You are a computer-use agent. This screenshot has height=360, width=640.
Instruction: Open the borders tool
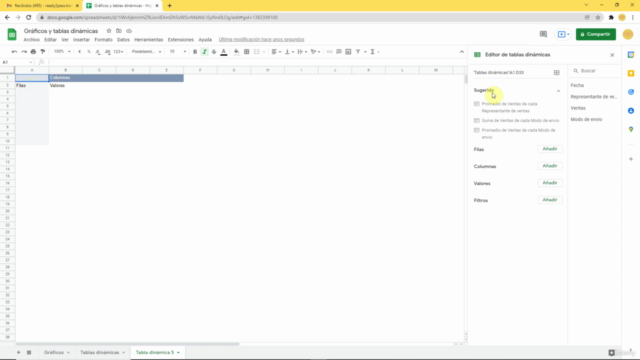pyautogui.click(x=247, y=52)
